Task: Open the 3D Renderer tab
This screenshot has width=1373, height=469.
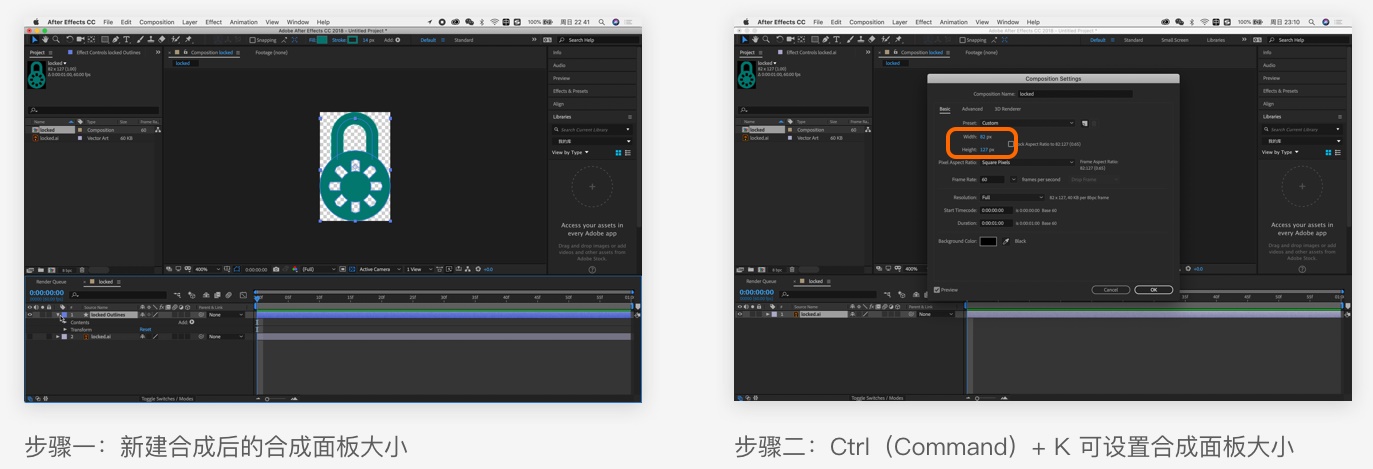Action: [x=1007, y=109]
